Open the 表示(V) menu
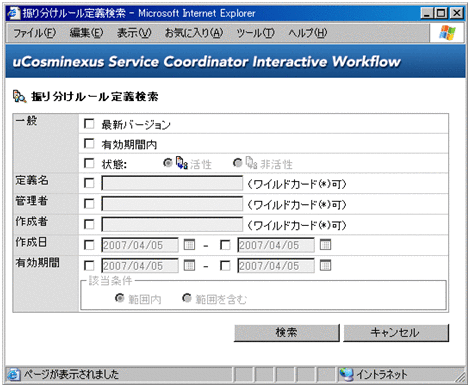This screenshot has width=472, height=389. point(134,33)
